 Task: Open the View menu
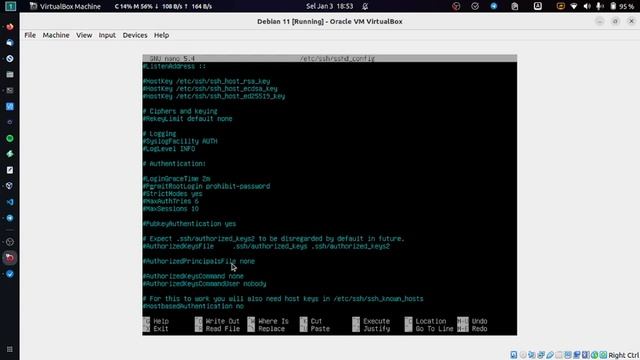[x=84, y=35]
